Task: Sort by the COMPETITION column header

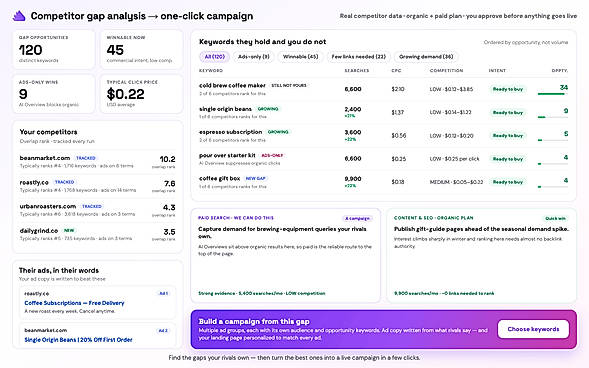Action: (x=446, y=71)
